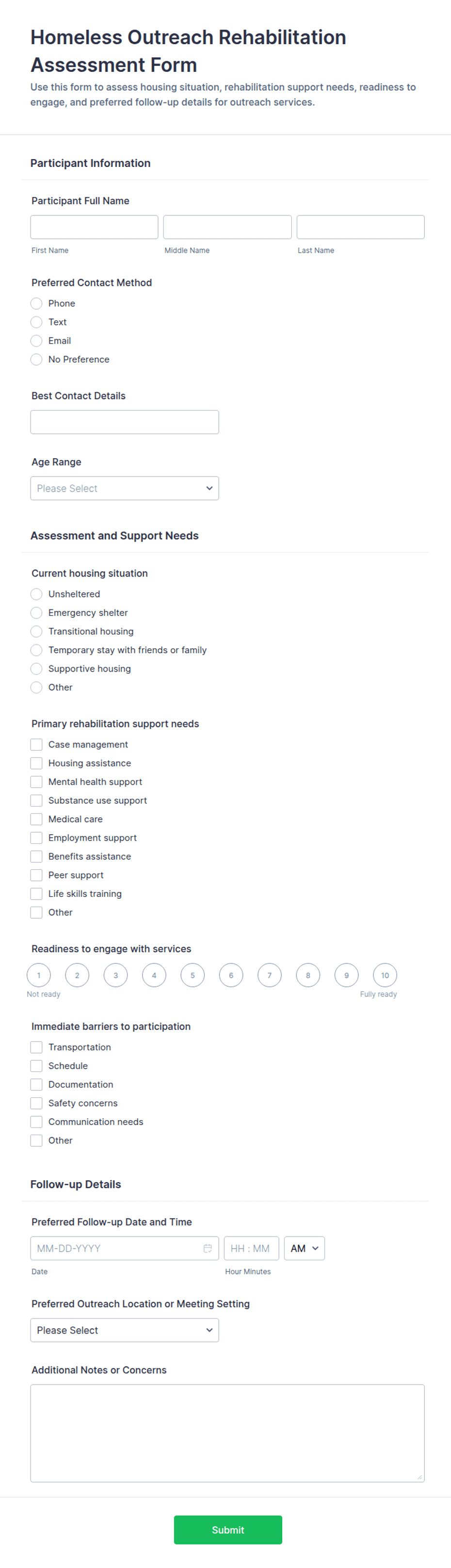Click the Hour Minutes time field
This screenshot has width=451, height=1568.
tap(251, 1248)
